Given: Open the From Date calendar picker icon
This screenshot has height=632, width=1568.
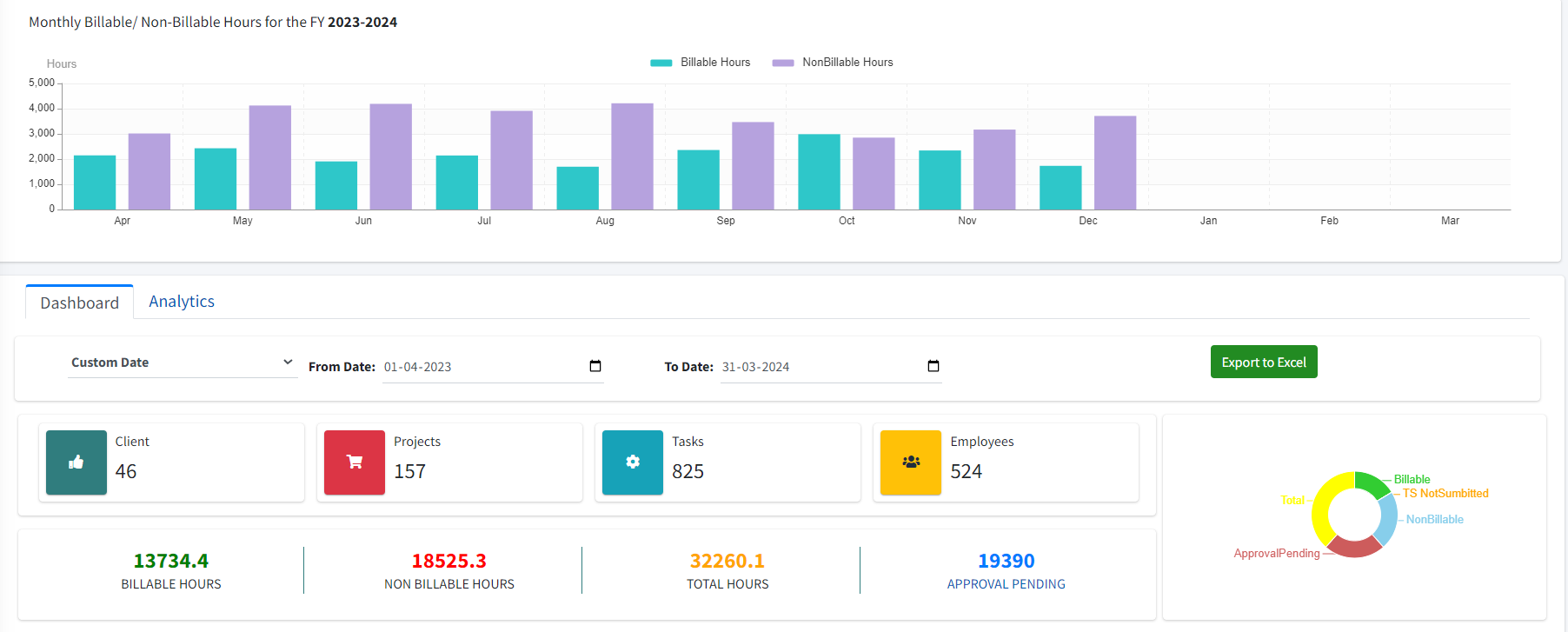Looking at the screenshot, I should click(x=595, y=366).
